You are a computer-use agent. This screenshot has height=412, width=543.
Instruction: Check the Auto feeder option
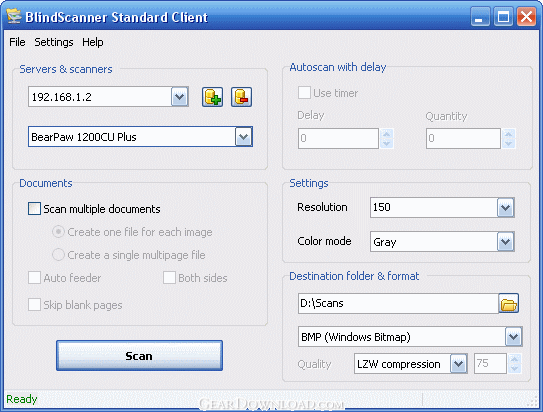point(34,278)
